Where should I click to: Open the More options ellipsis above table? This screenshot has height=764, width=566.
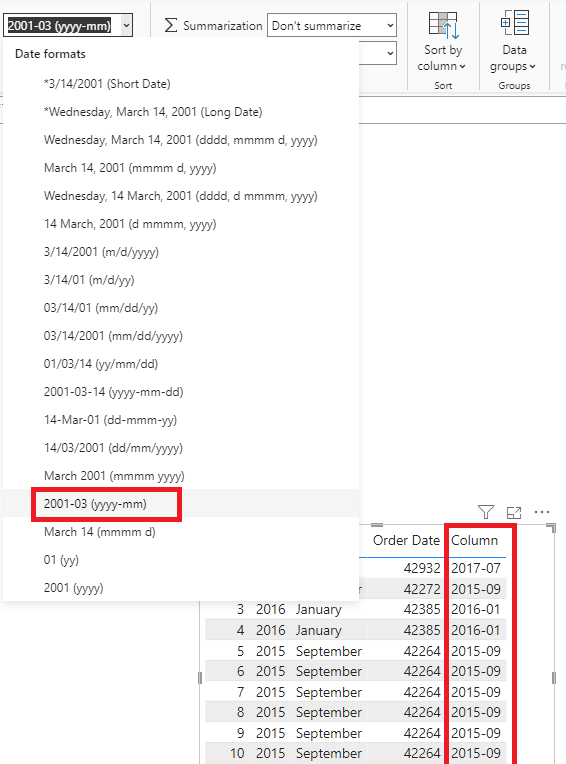[542, 512]
